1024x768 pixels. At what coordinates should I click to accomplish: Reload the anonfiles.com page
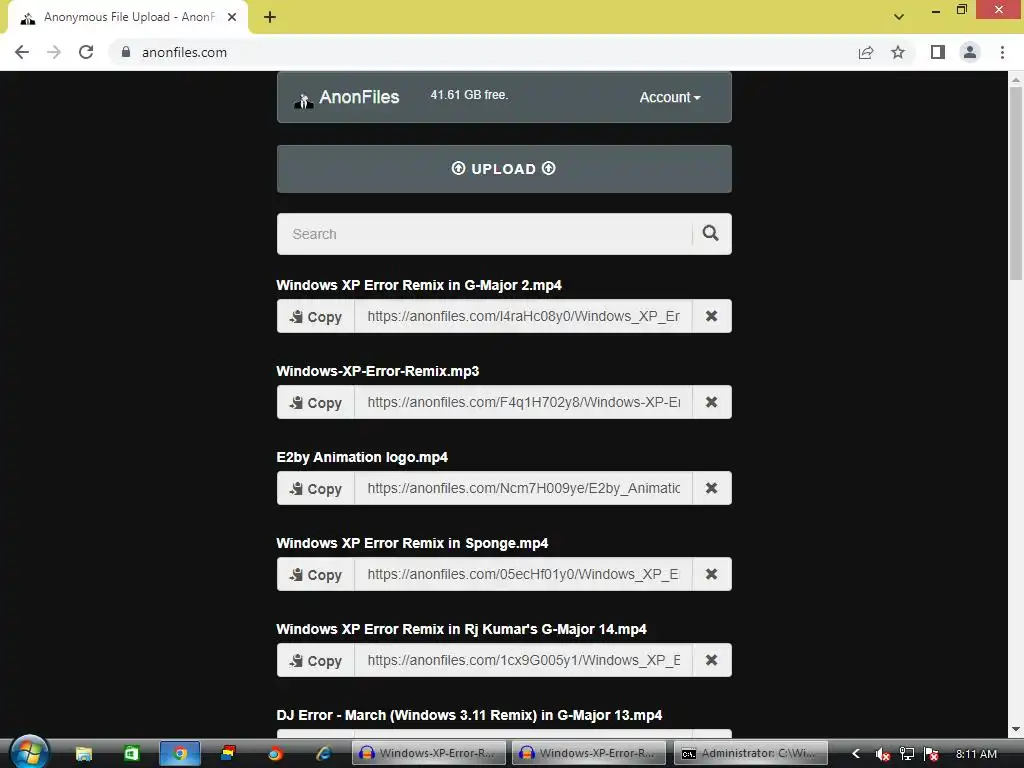click(86, 52)
